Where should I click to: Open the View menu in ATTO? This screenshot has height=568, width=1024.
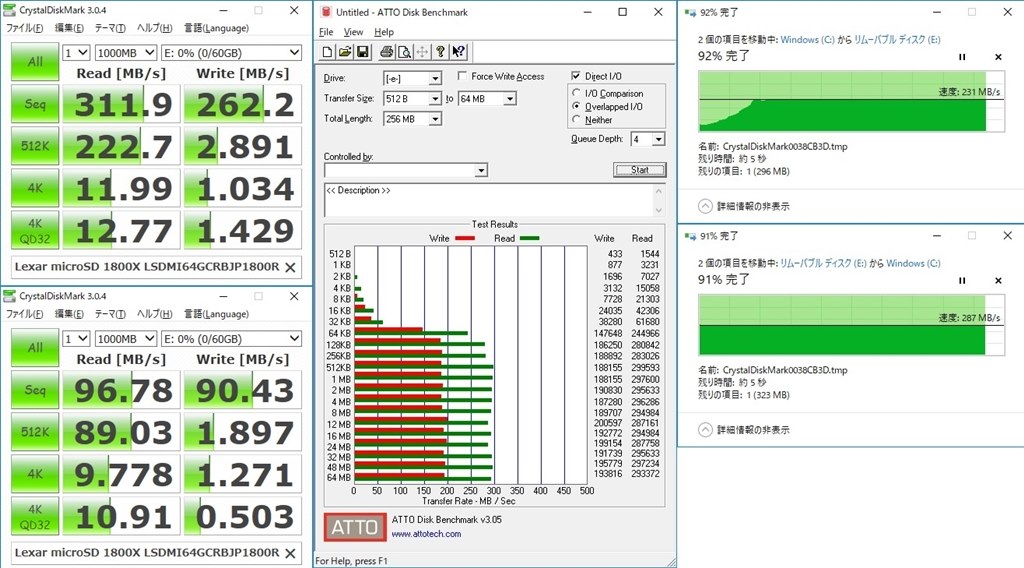click(353, 32)
